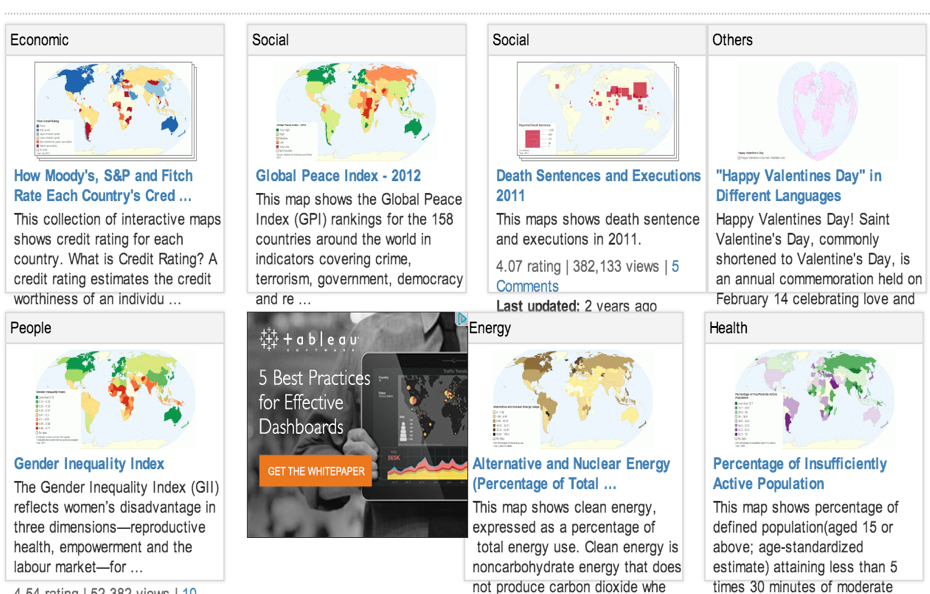Open the 'Gender Inequality Index' title link

(89, 463)
